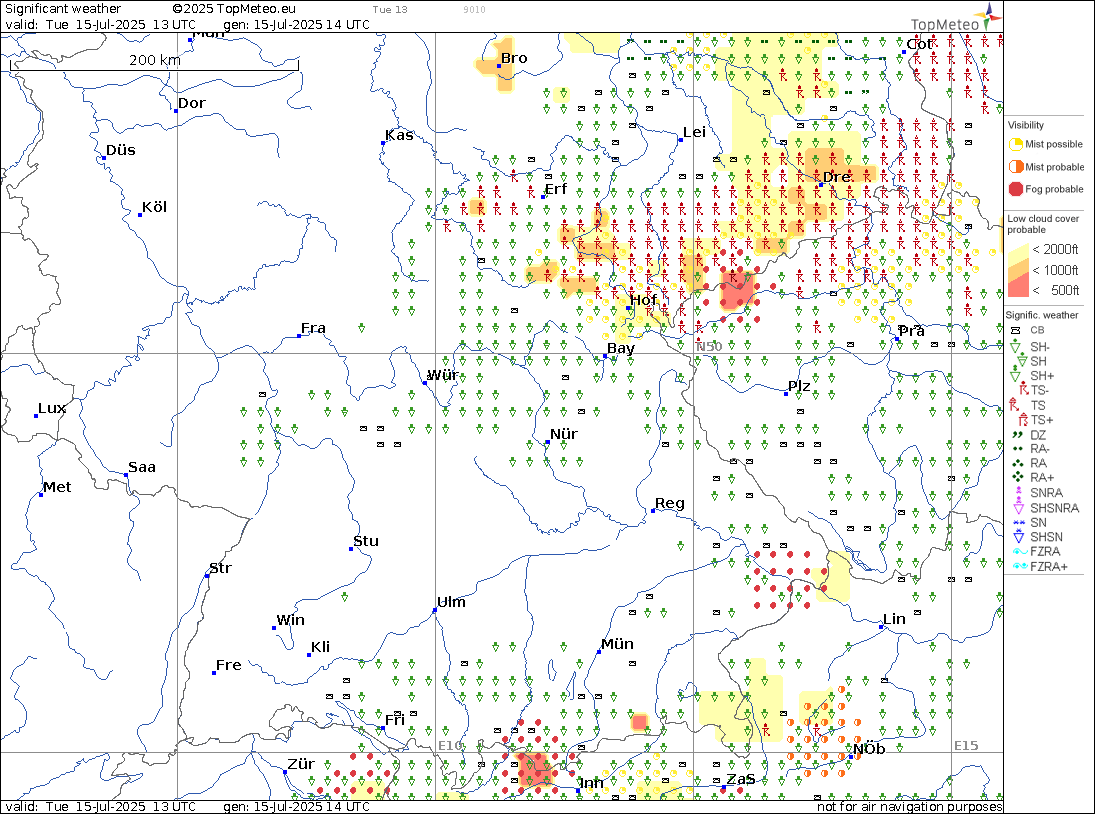
Task: Click the blue marker for München (Mün)
Action: [x=598, y=651]
